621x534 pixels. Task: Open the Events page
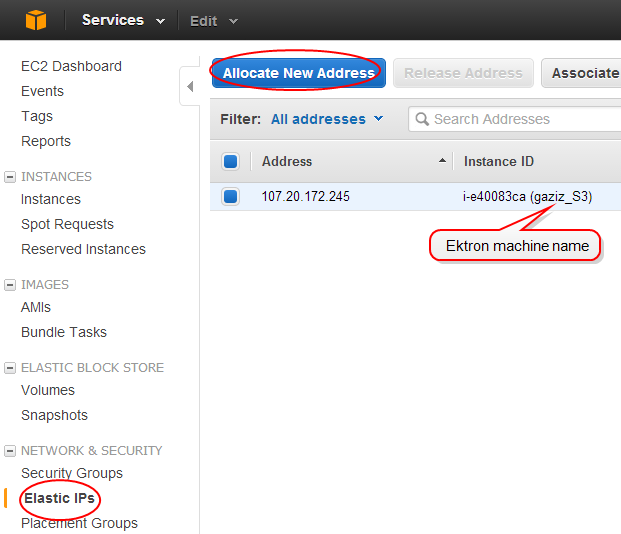[x=42, y=91]
